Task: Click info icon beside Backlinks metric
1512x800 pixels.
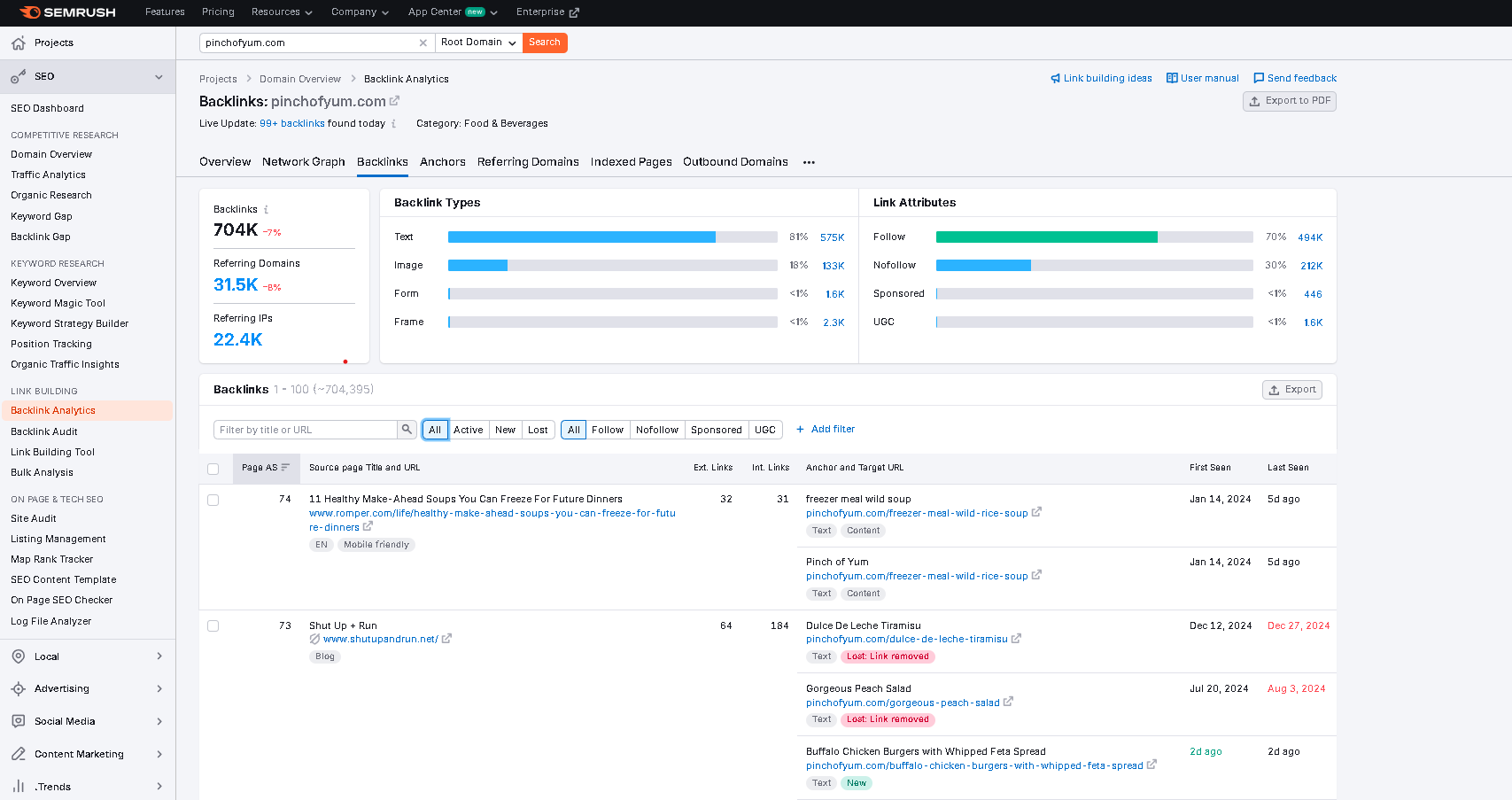Action: pyautogui.click(x=266, y=210)
